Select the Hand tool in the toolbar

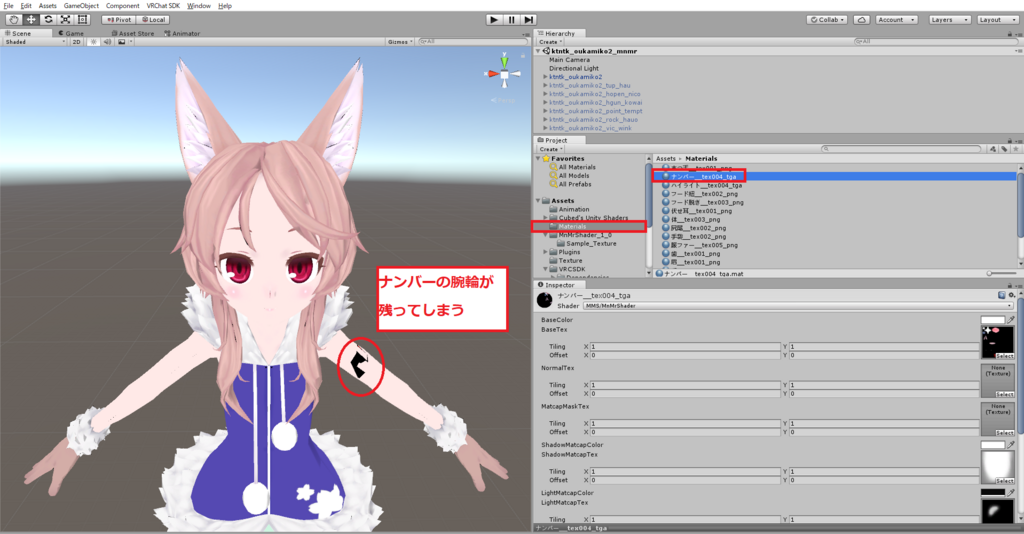tap(13, 20)
